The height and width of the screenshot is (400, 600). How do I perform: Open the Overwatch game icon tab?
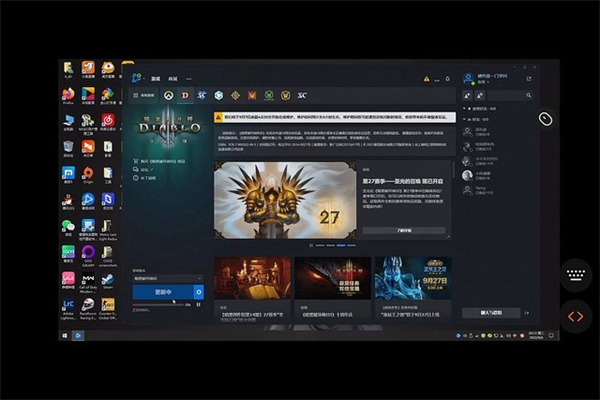(169, 95)
